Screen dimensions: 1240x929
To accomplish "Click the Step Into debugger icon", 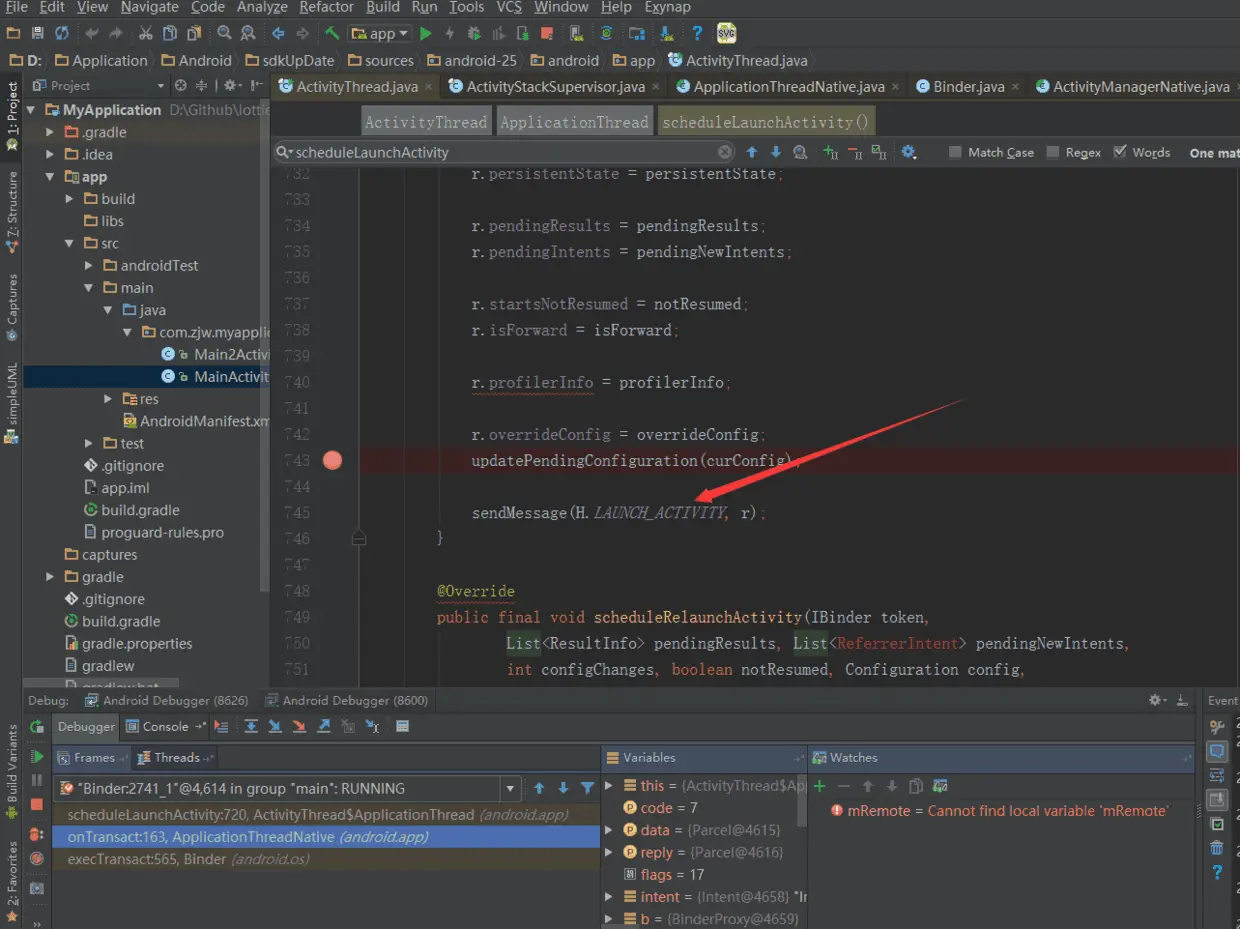I will pyautogui.click(x=275, y=727).
